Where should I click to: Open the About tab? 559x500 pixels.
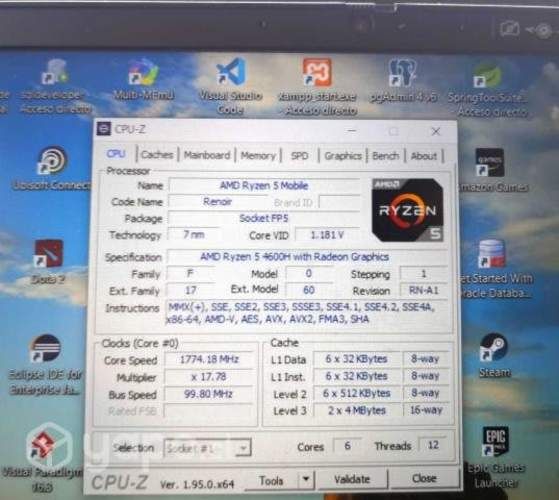[424, 156]
